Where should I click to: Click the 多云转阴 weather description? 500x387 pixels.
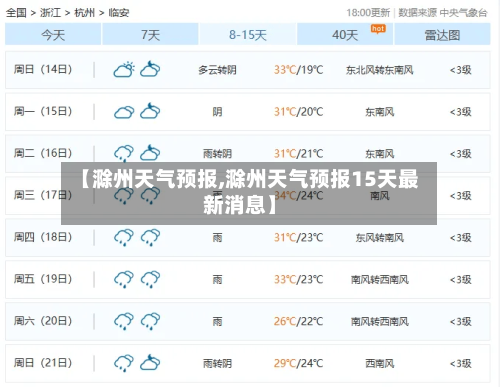[x=217, y=70]
